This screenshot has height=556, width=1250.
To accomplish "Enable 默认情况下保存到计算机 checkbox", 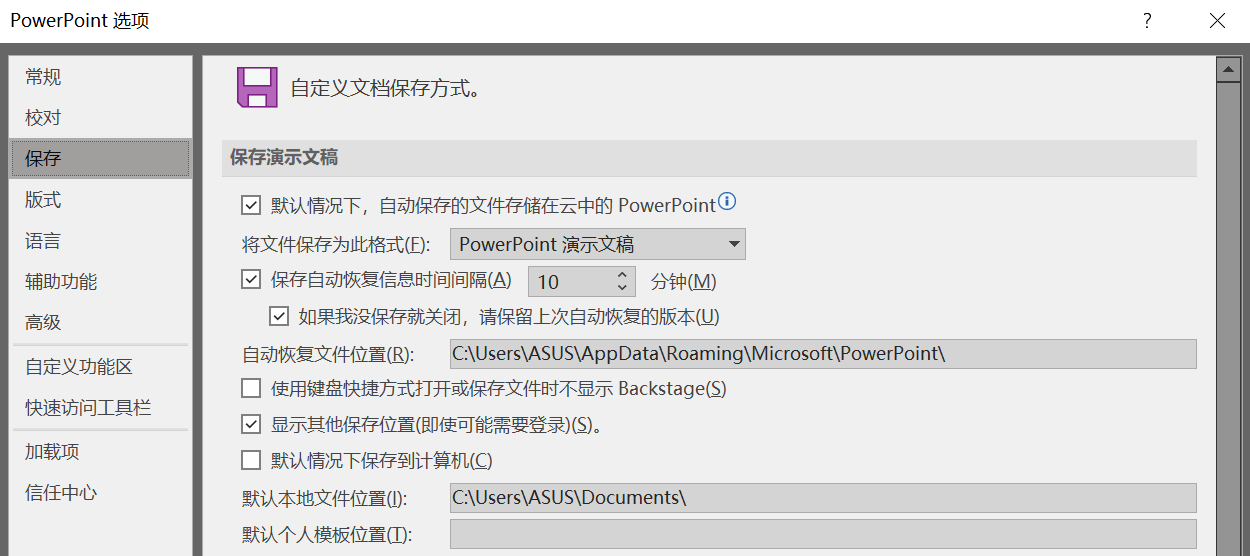I will 251,460.
